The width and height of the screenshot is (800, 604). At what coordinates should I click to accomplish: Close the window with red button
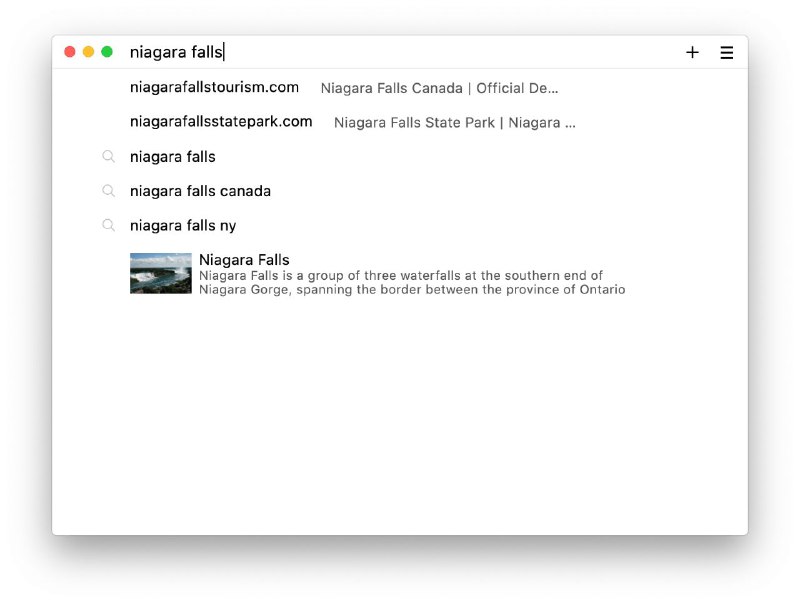[70, 52]
